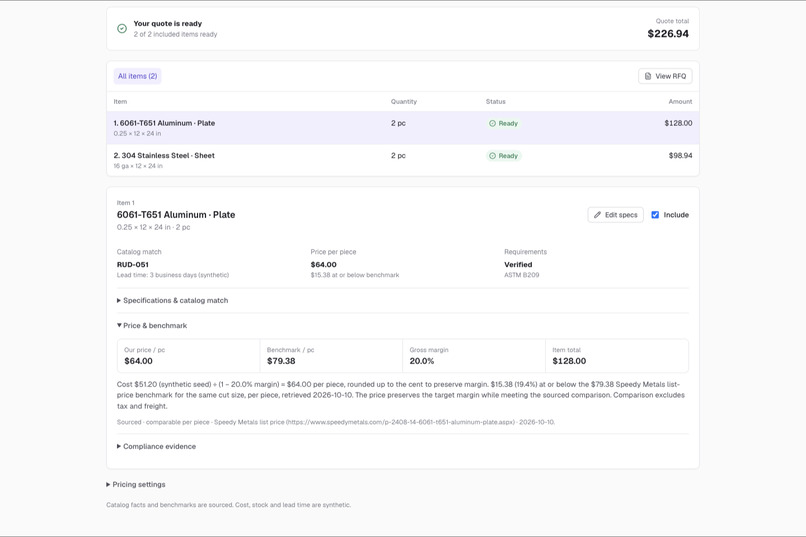Click 'Your quote is ready' heading
The width and height of the screenshot is (806, 537).
click(x=168, y=24)
